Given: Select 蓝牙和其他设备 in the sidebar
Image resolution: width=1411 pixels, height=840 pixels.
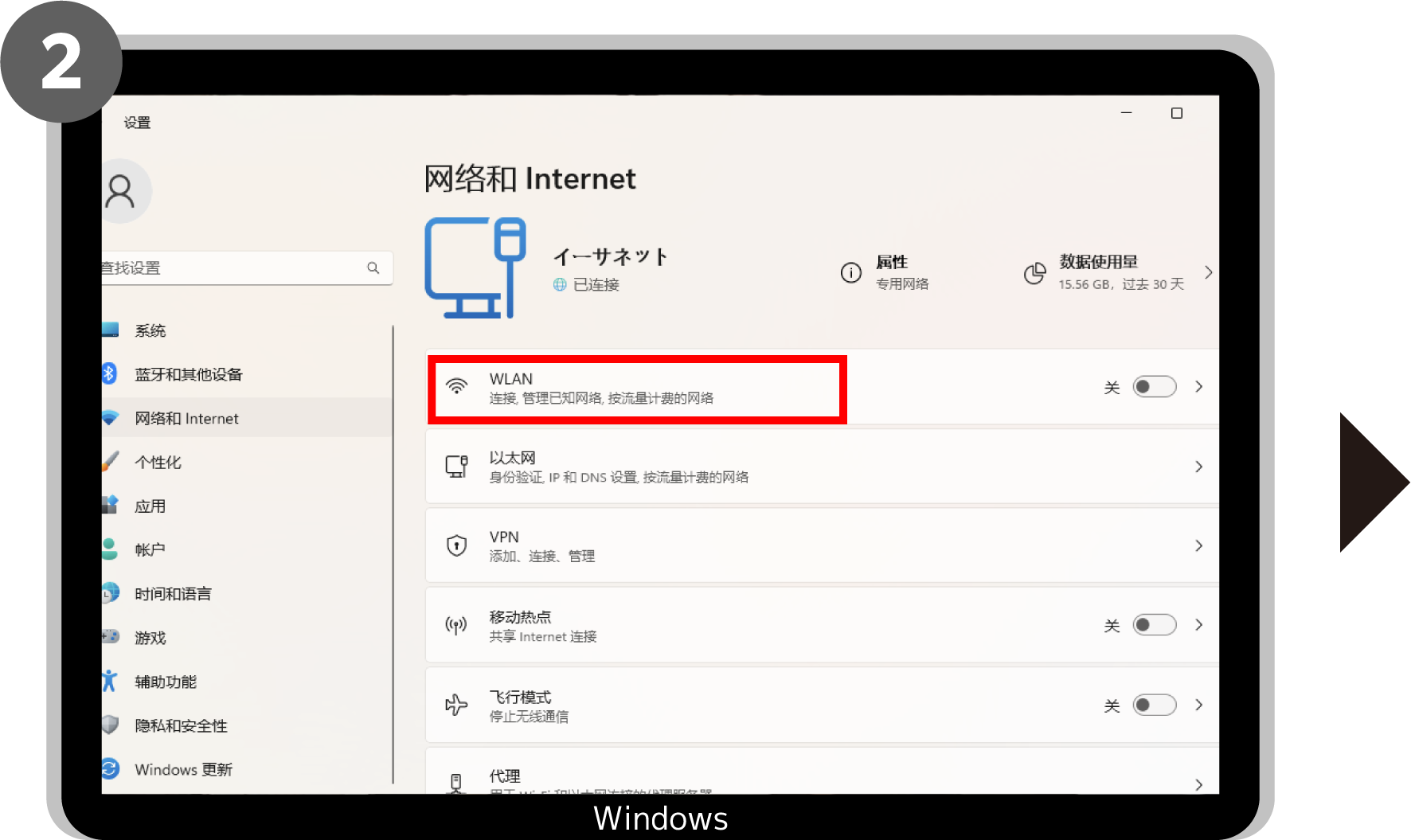Looking at the screenshot, I should point(188,374).
